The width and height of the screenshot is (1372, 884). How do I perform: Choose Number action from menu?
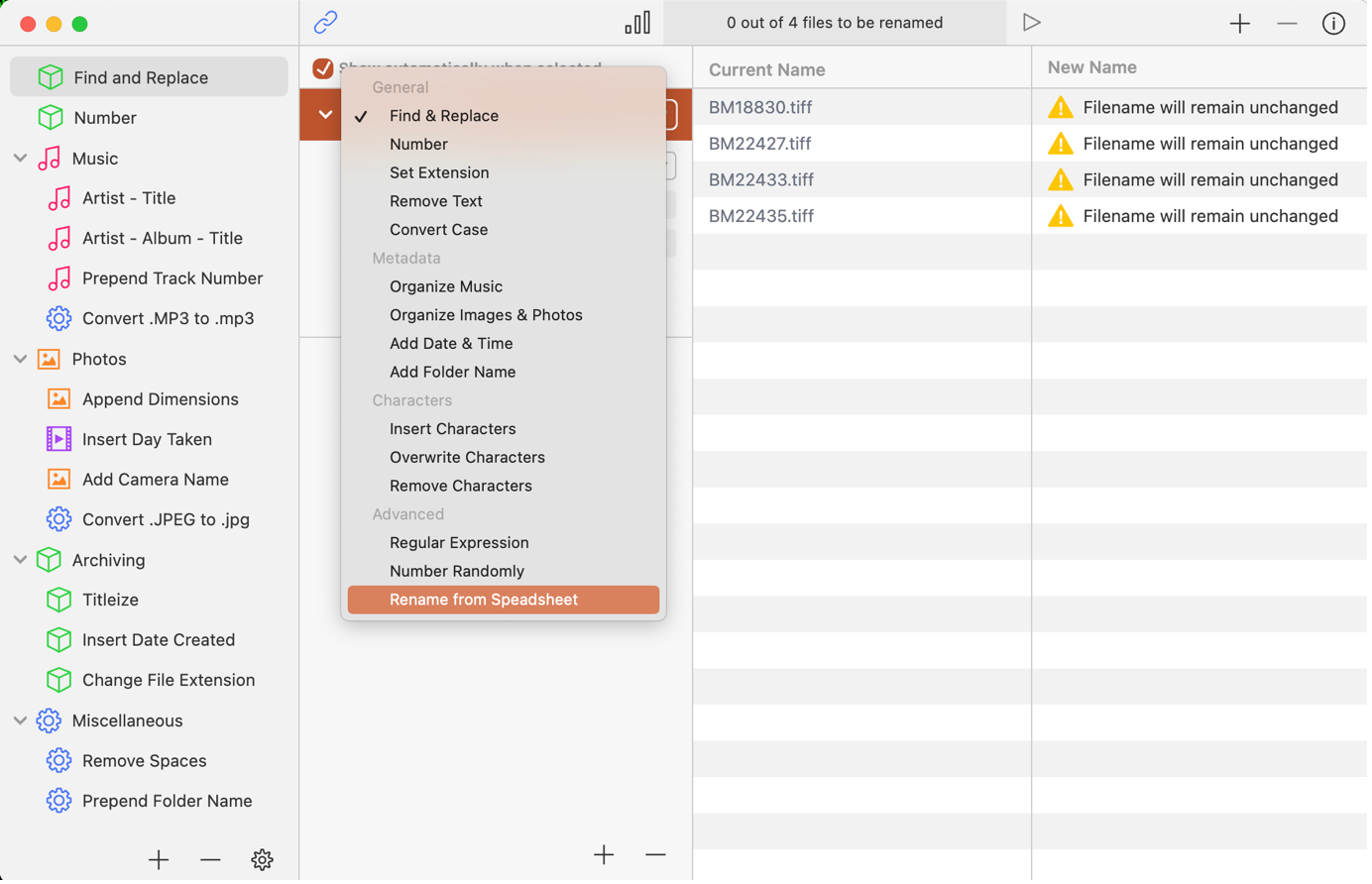tap(505, 145)
